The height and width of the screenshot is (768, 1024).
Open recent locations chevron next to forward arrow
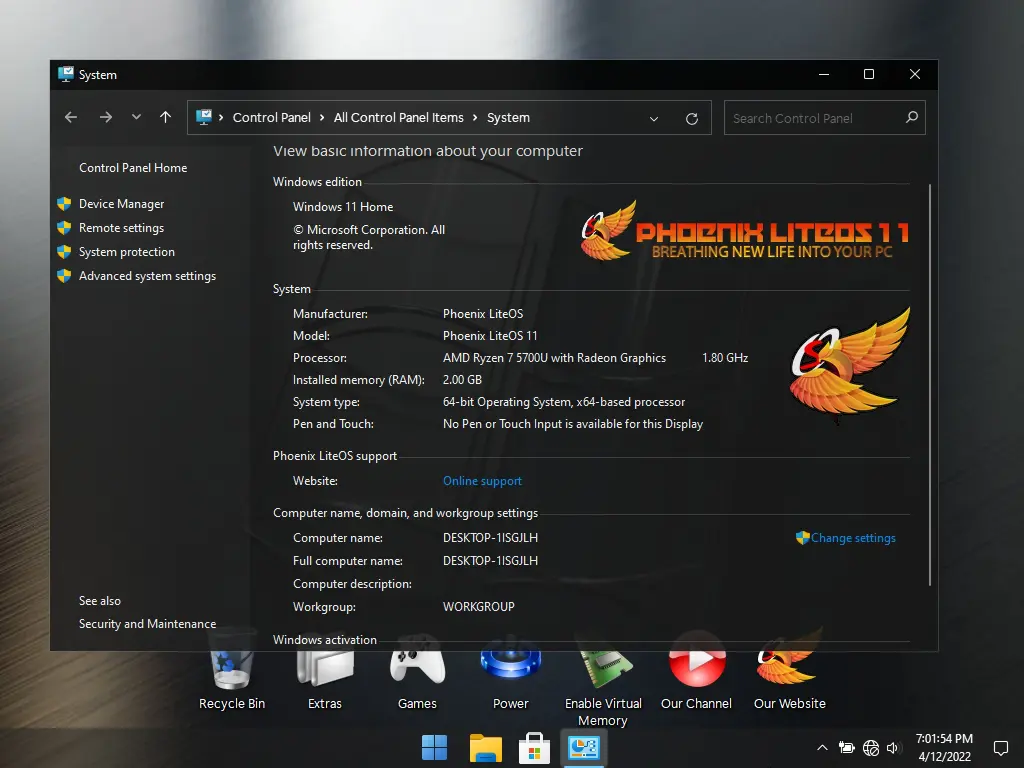(x=136, y=118)
